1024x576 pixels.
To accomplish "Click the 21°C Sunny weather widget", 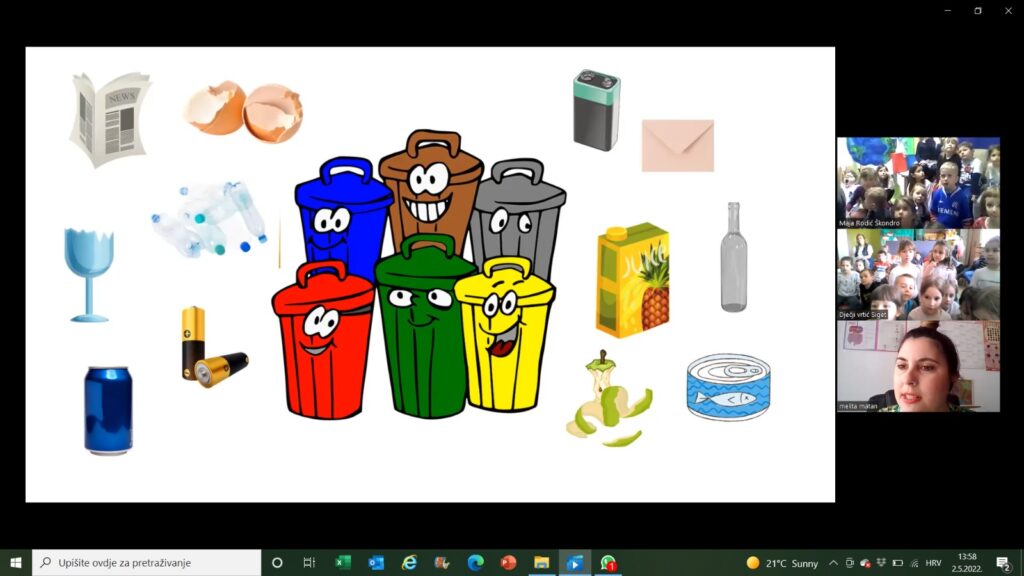I will tap(782, 563).
